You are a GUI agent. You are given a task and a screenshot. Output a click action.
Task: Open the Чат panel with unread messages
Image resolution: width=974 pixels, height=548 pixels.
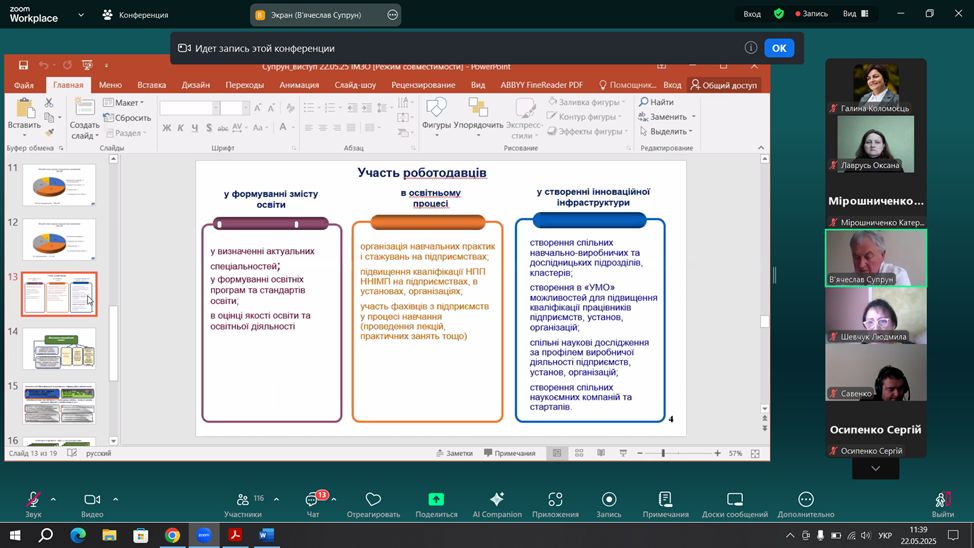click(311, 500)
